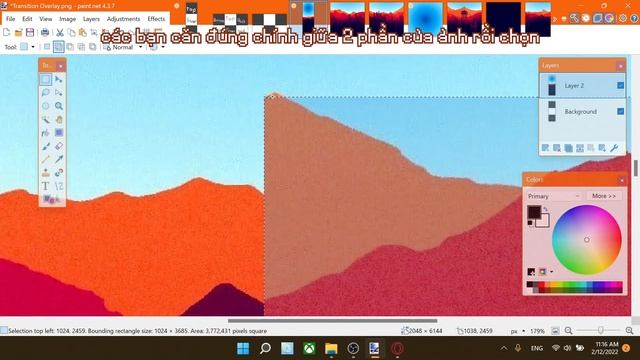
Task: Click the primary color swatch
Action: (x=534, y=212)
